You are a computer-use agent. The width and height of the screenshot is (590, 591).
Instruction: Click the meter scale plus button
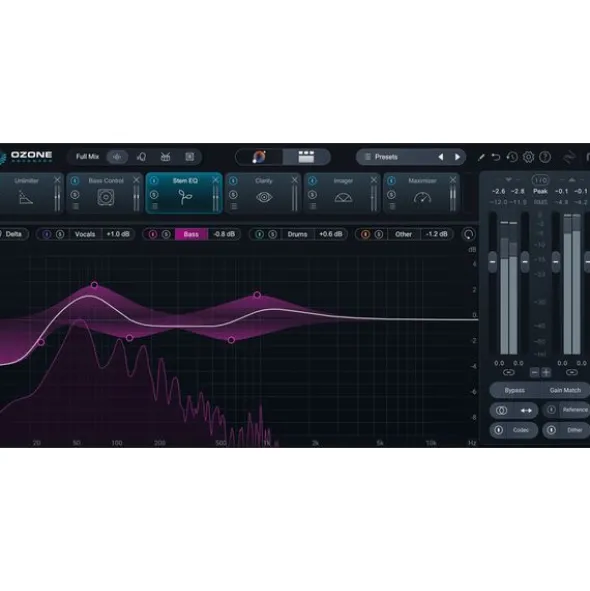(x=546, y=372)
